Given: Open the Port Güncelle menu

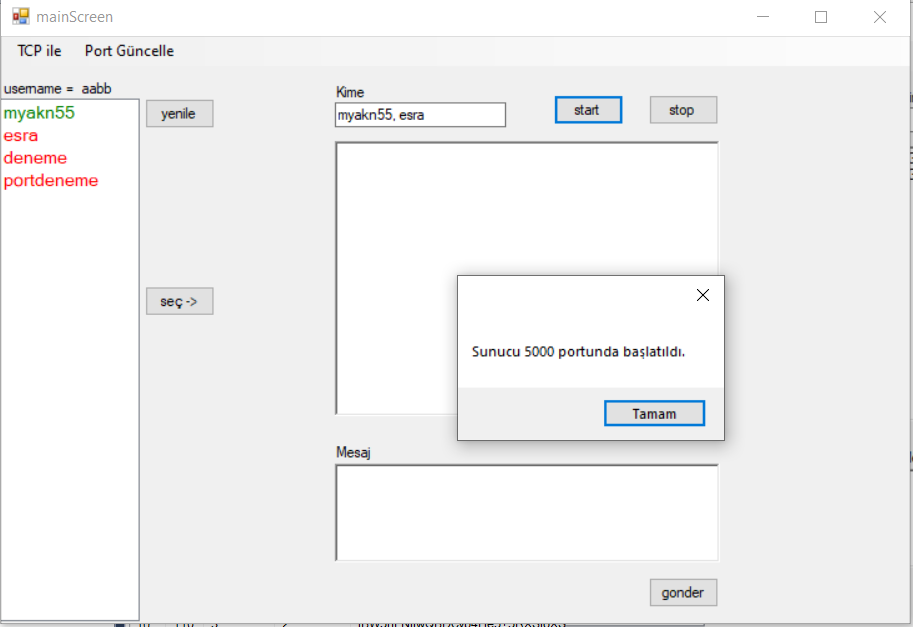Looking at the screenshot, I should (x=129, y=51).
